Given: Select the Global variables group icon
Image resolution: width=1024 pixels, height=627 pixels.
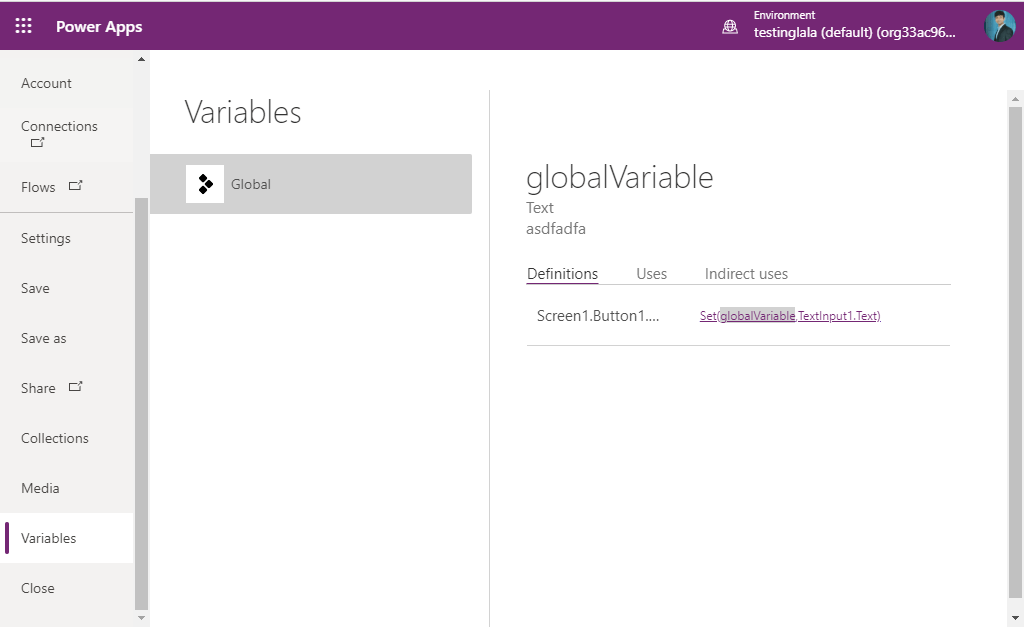Looking at the screenshot, I should (x=205, y=184).
